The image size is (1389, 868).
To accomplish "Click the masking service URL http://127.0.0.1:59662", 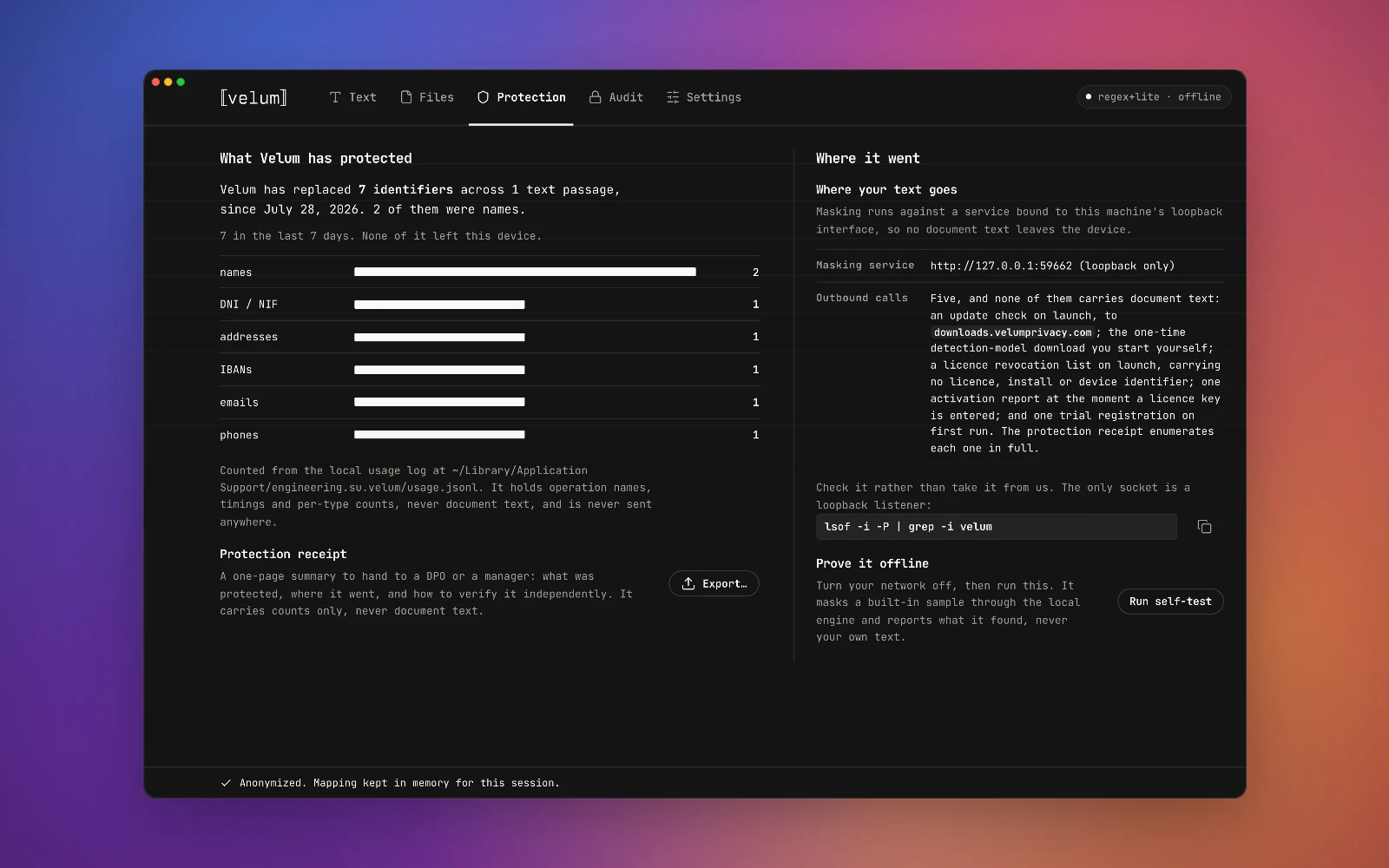I will [x=1001, y=266].
